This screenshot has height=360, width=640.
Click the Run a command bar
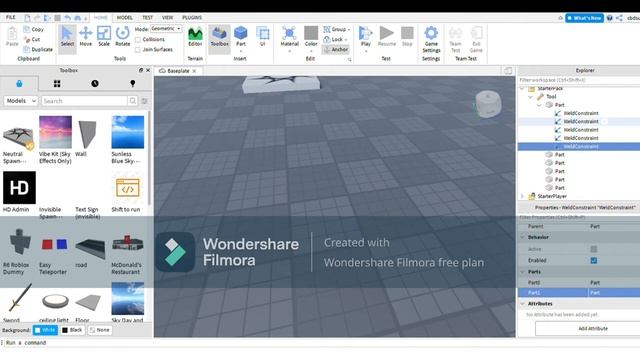320,343
